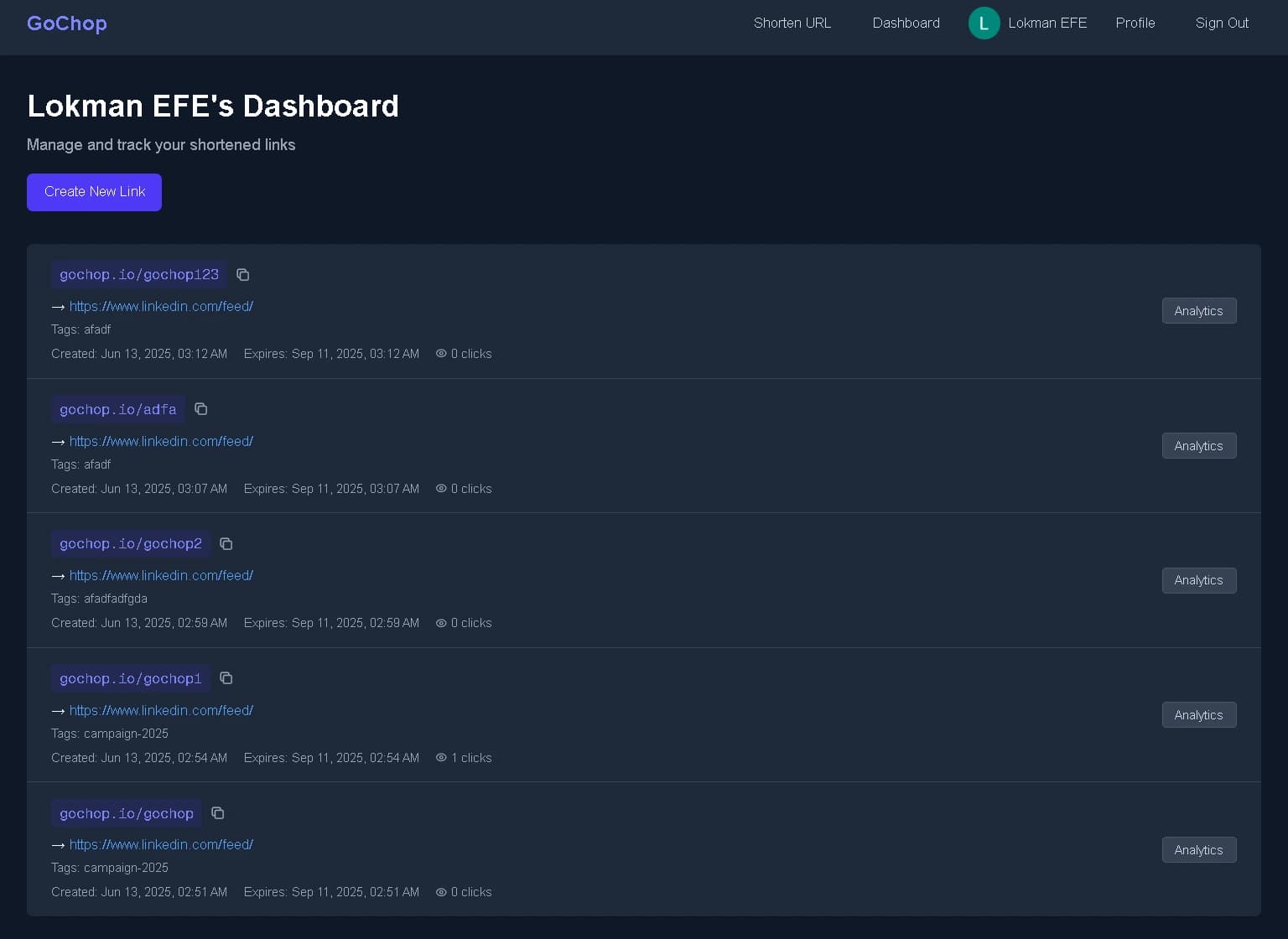The width and height of the screenshot is (1288, 939).
Task: Open the Profile page
Action: [x=1135, y=23]
